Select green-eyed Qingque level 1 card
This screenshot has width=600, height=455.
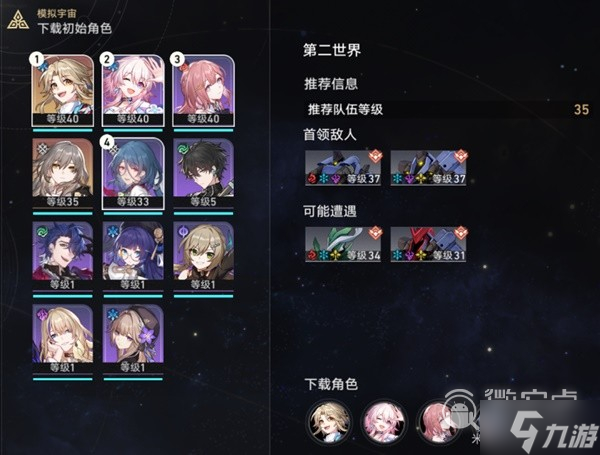point(203,256)
